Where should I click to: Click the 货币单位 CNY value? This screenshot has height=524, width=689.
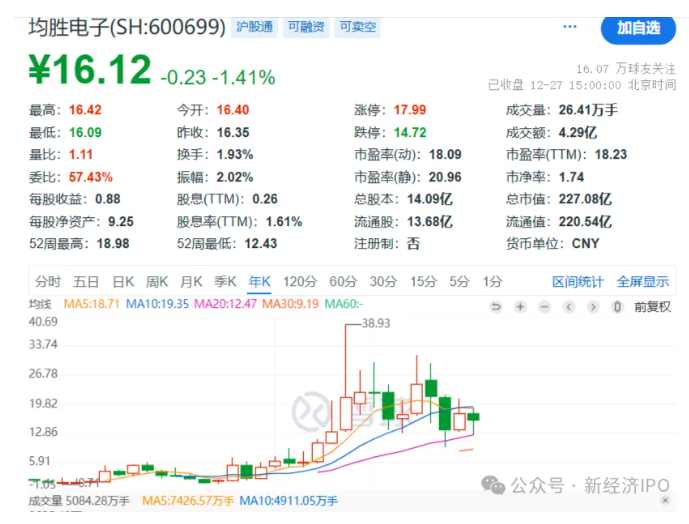point(585,244)
